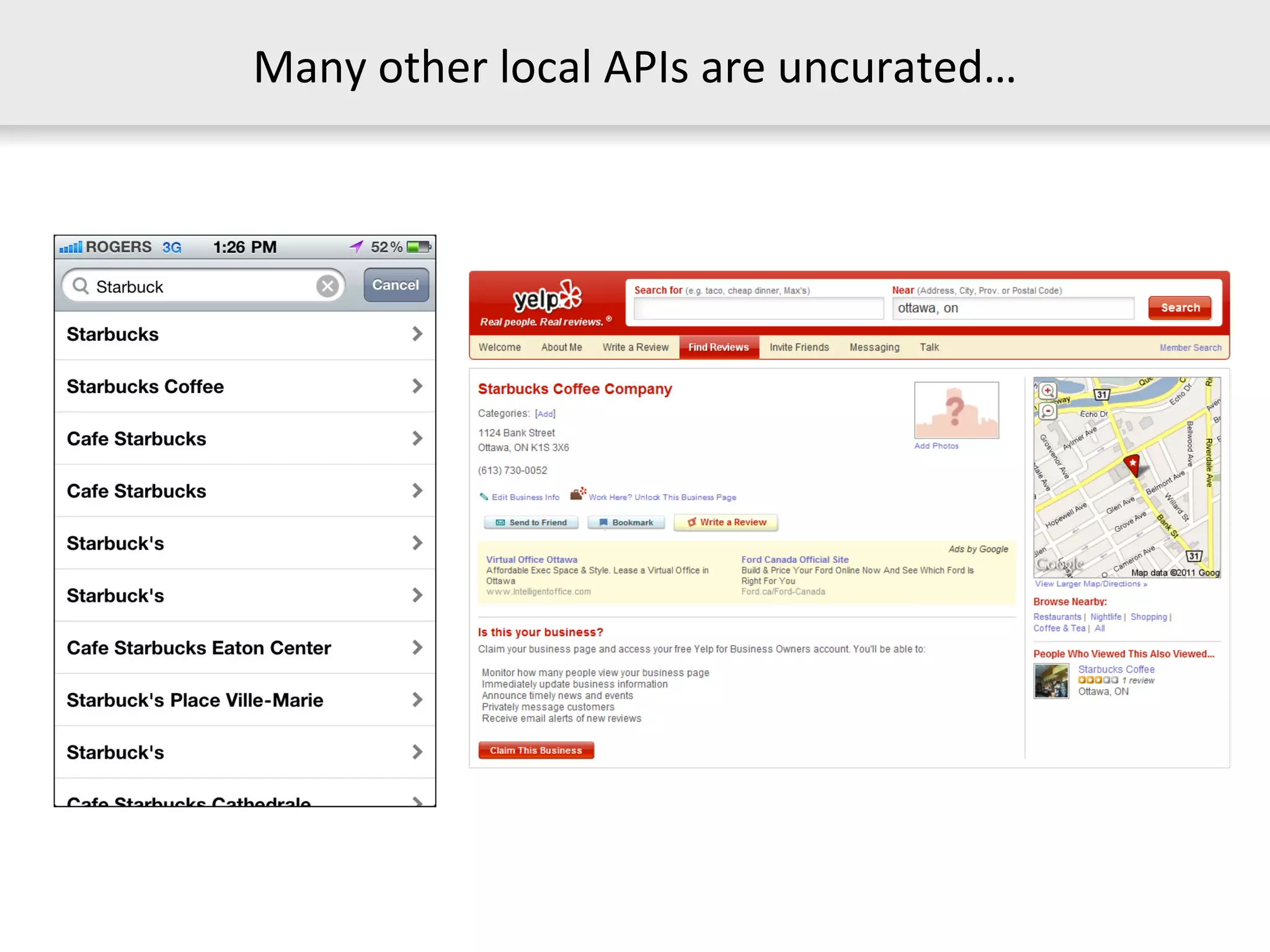Screen dimensions: 1270x952
Task: Click the Send to Friend button
Action: 531,522
